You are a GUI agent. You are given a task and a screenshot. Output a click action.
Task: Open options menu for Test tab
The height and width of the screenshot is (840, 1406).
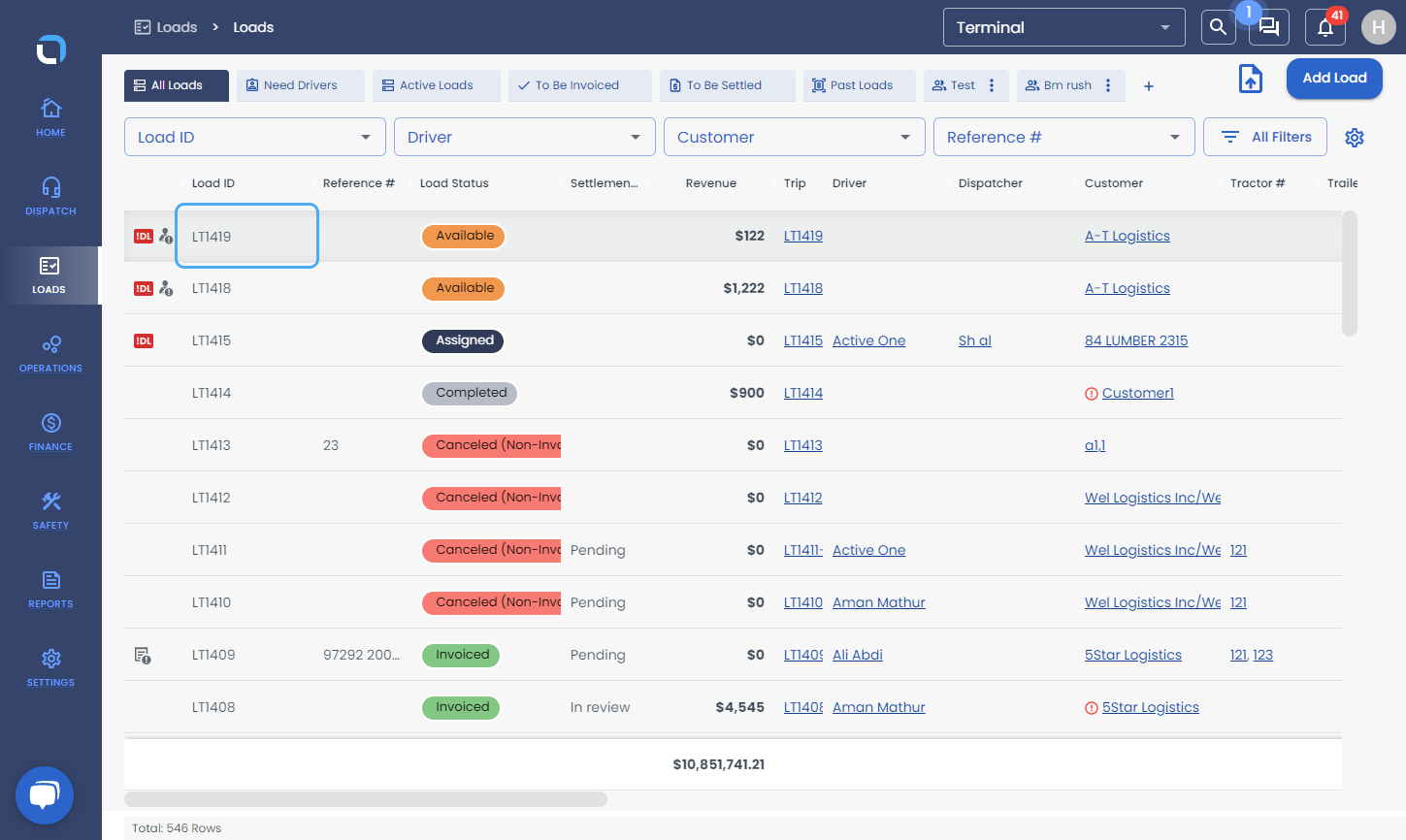[x=992, y=85]
